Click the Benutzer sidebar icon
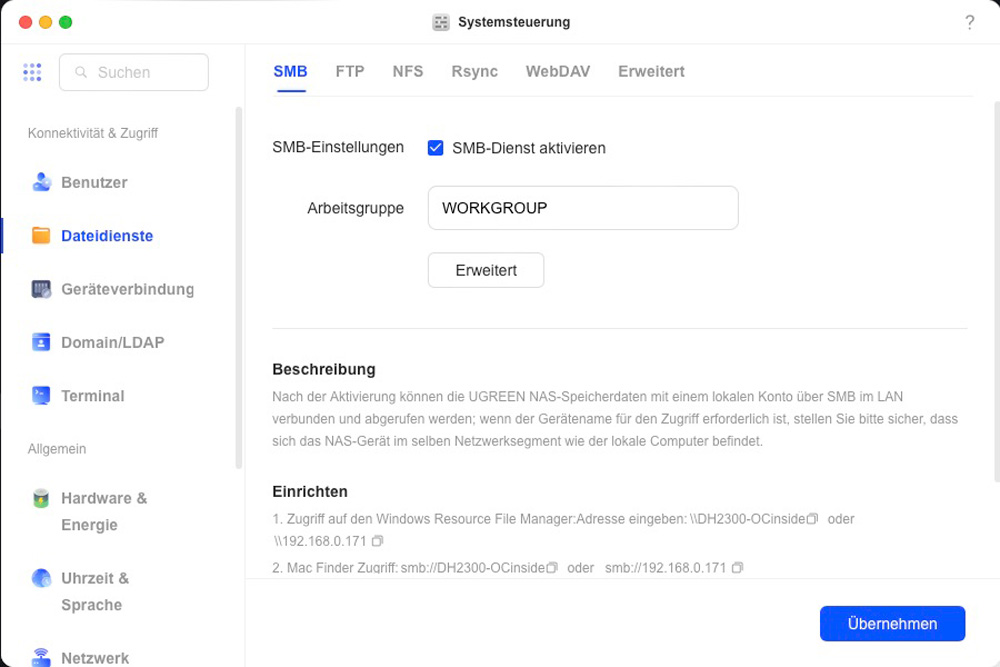The height and width of the screenshot is (667, 1000). pyautogui.click(x=41, y=182)
